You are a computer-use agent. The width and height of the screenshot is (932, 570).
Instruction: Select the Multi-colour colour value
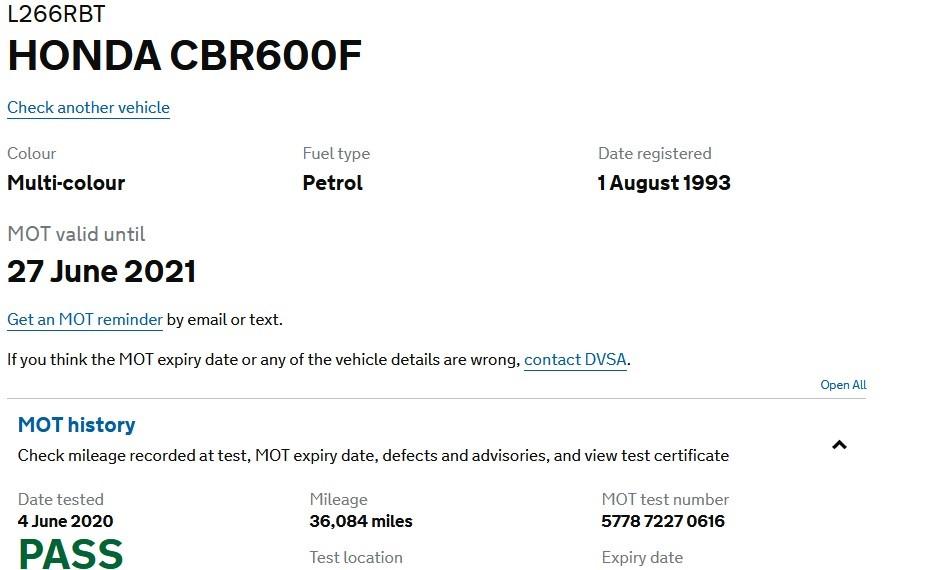click(66, 183)
